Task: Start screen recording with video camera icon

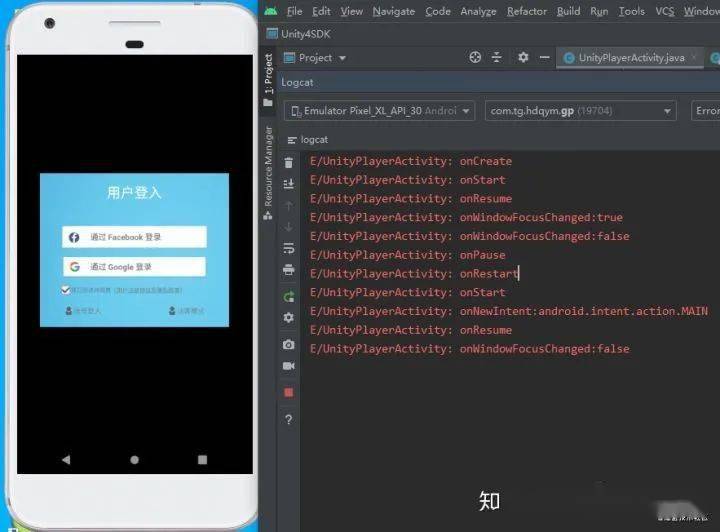Action: click(289, 367)
